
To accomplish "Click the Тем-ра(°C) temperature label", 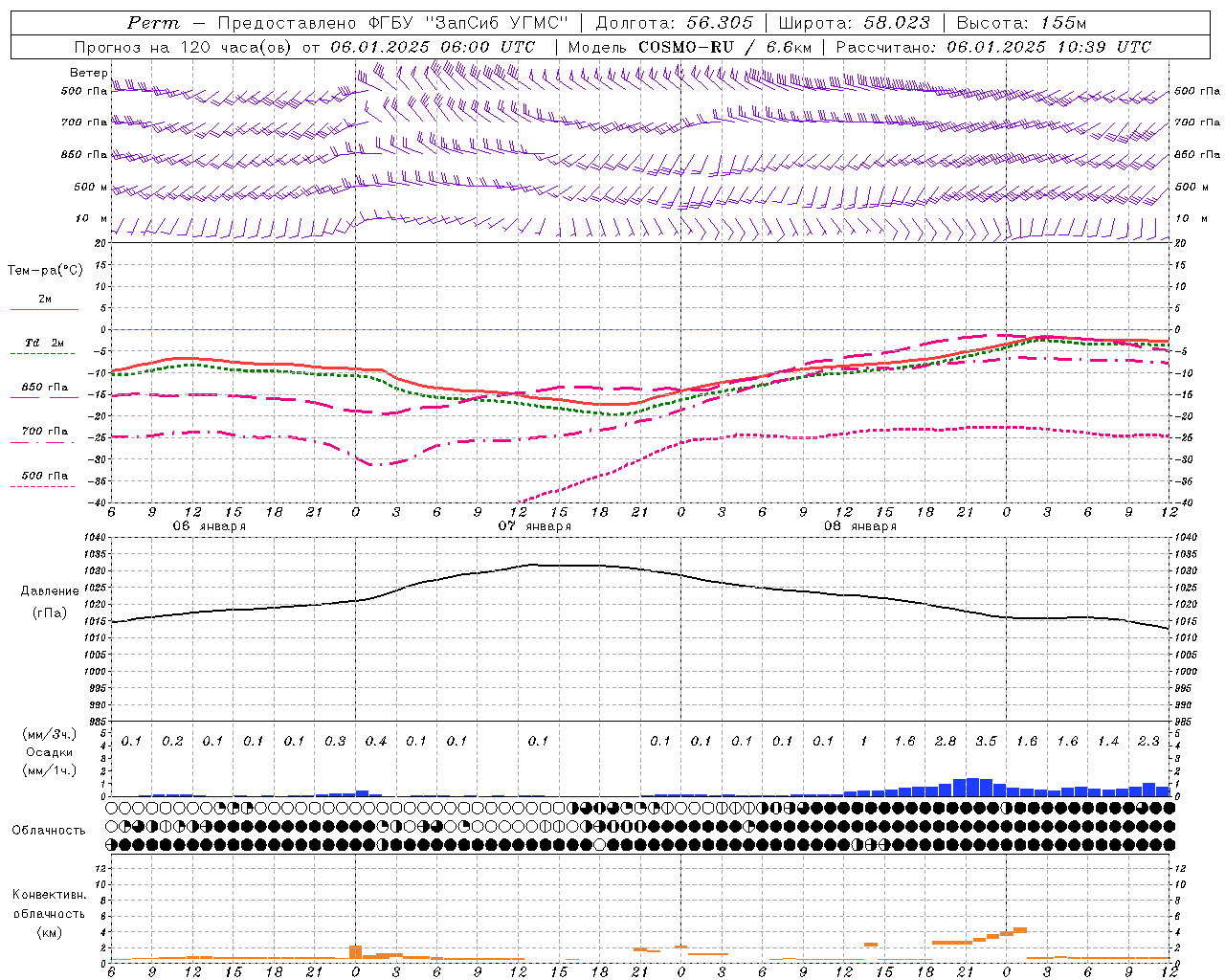I will click(45, 271).
